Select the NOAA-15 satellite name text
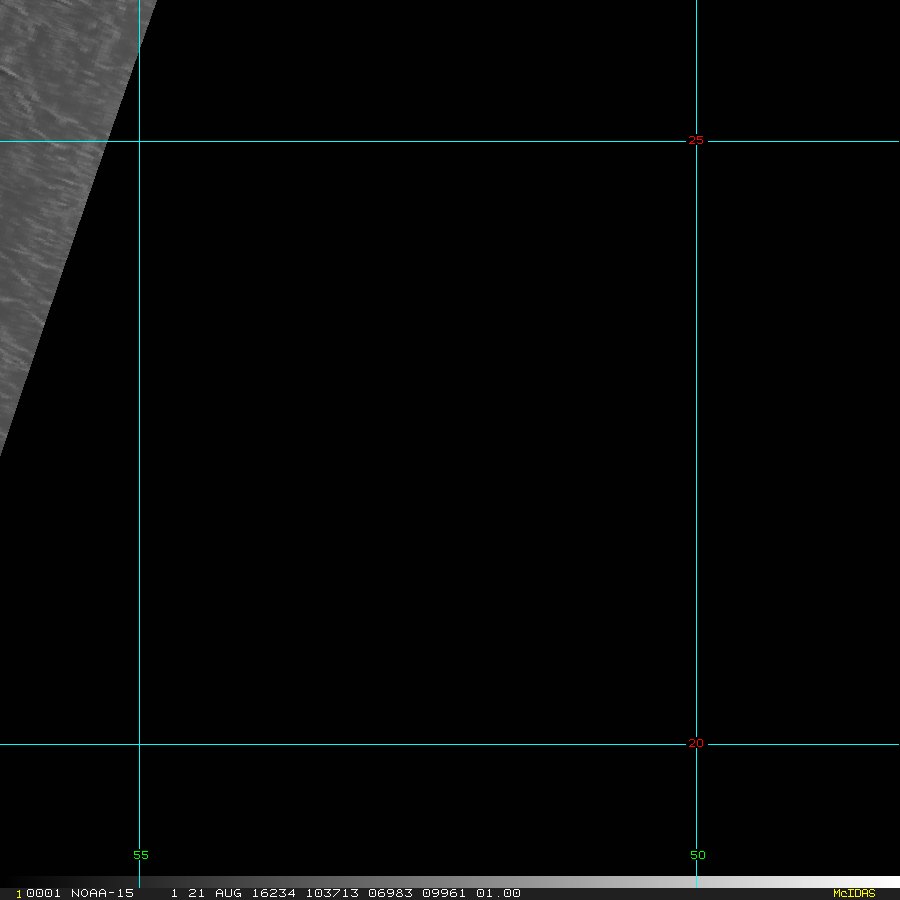 (102, 893)
